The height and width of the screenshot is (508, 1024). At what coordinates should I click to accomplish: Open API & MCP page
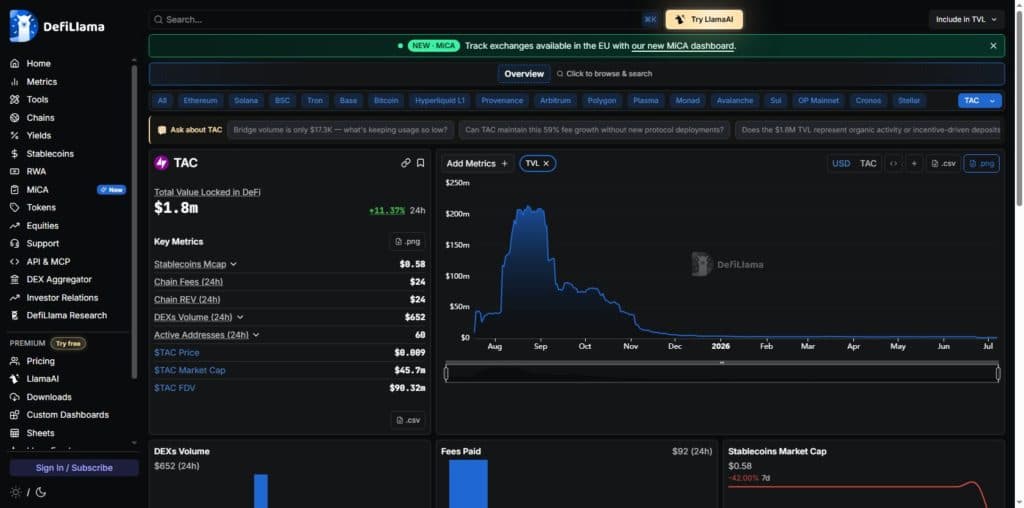tap(48, 261)
